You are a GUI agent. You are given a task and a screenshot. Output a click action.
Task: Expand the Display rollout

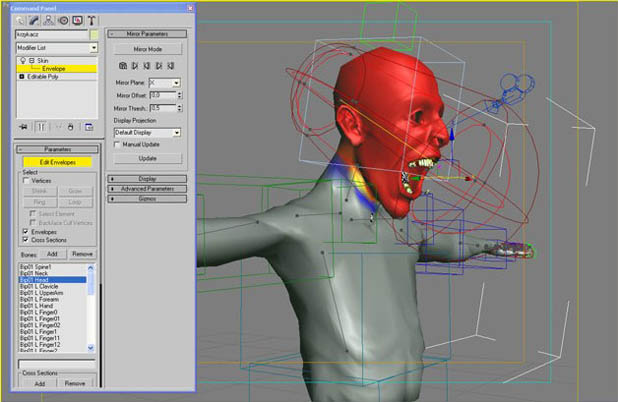[147, 179]
